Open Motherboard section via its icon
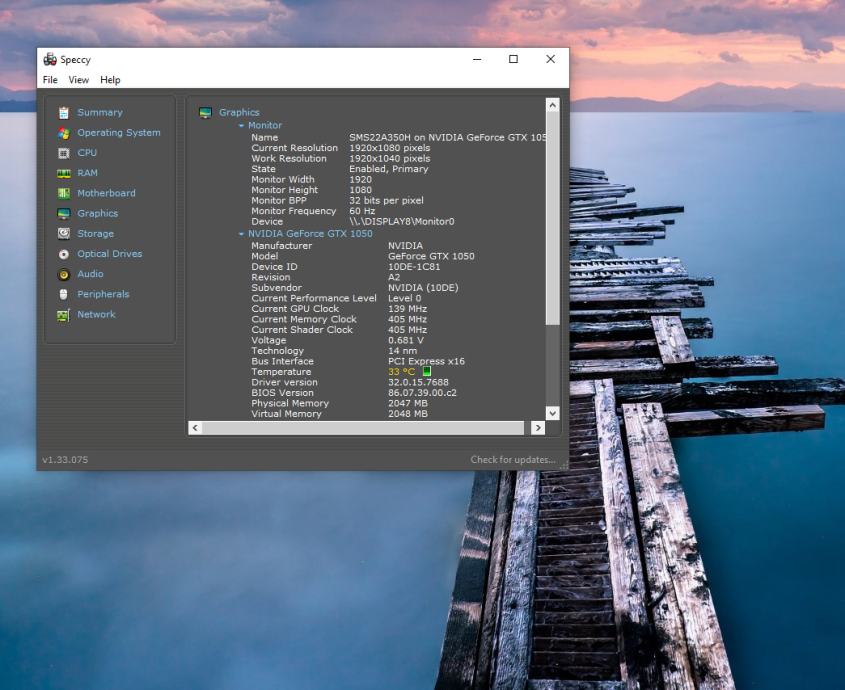845x690 pixels. point(64,193)
